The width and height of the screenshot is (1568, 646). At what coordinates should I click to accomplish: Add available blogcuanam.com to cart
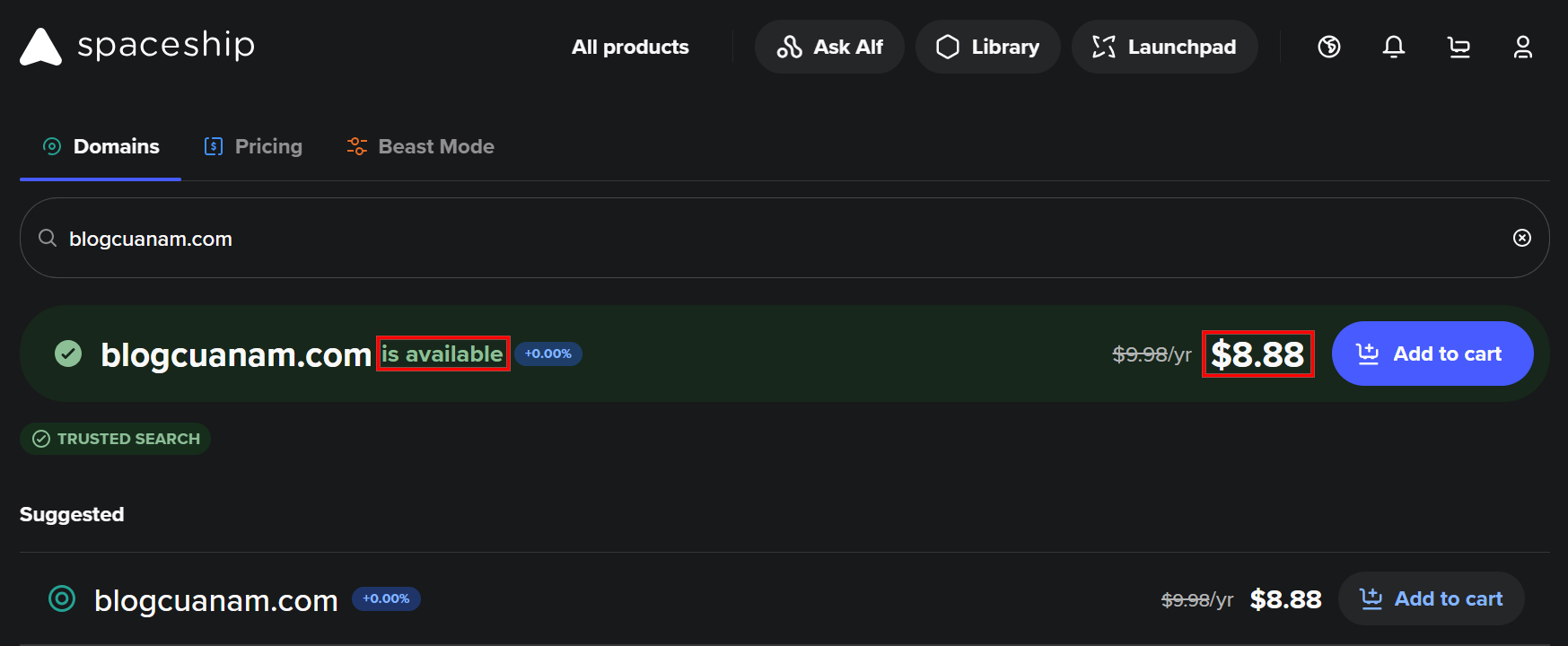coord(1432,354)
